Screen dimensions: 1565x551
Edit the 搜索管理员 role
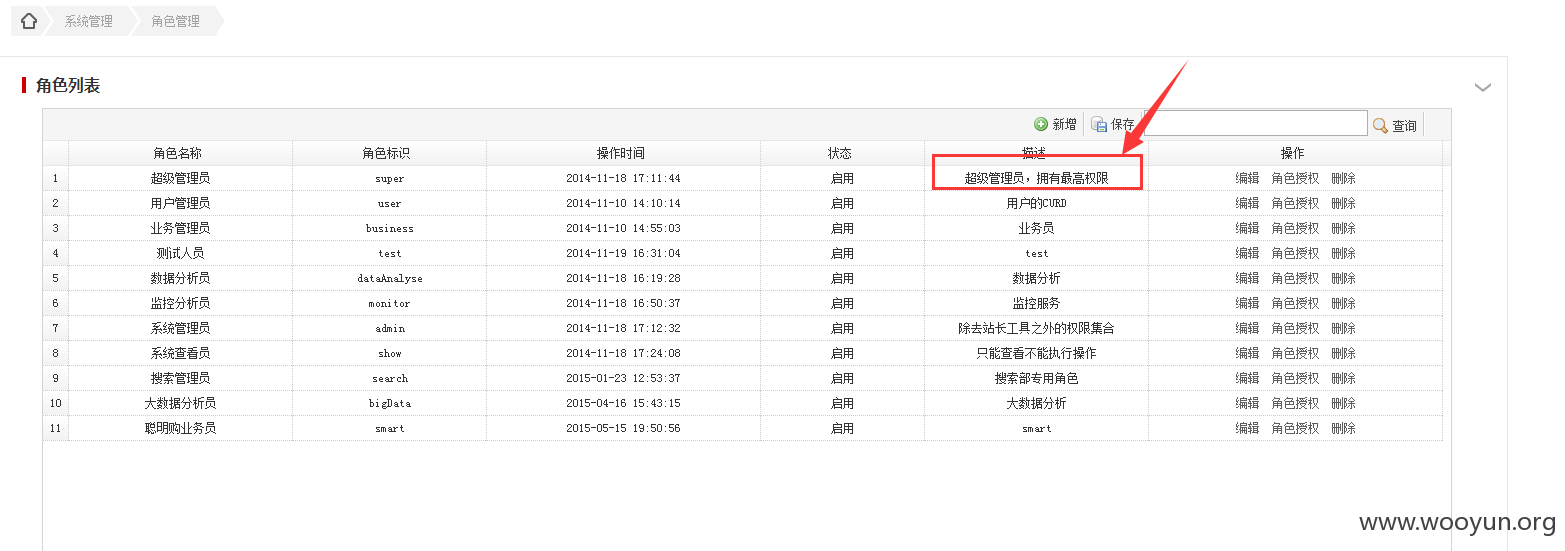coord(1247,378)
